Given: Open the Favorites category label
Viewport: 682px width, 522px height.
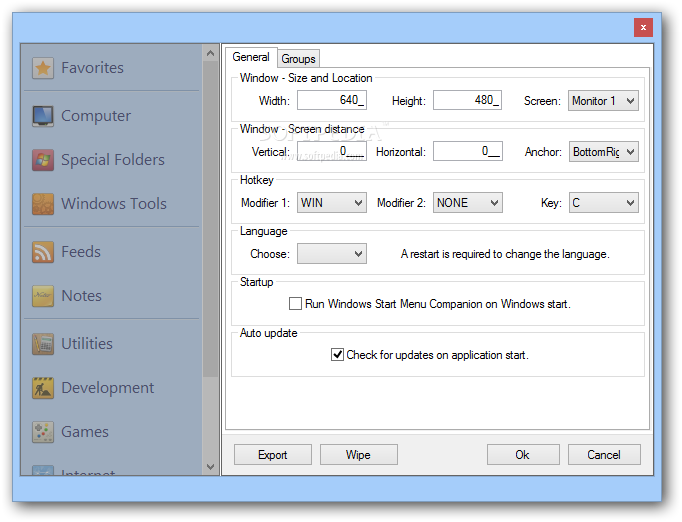Looking at the screenshot, I should (92, 68).
